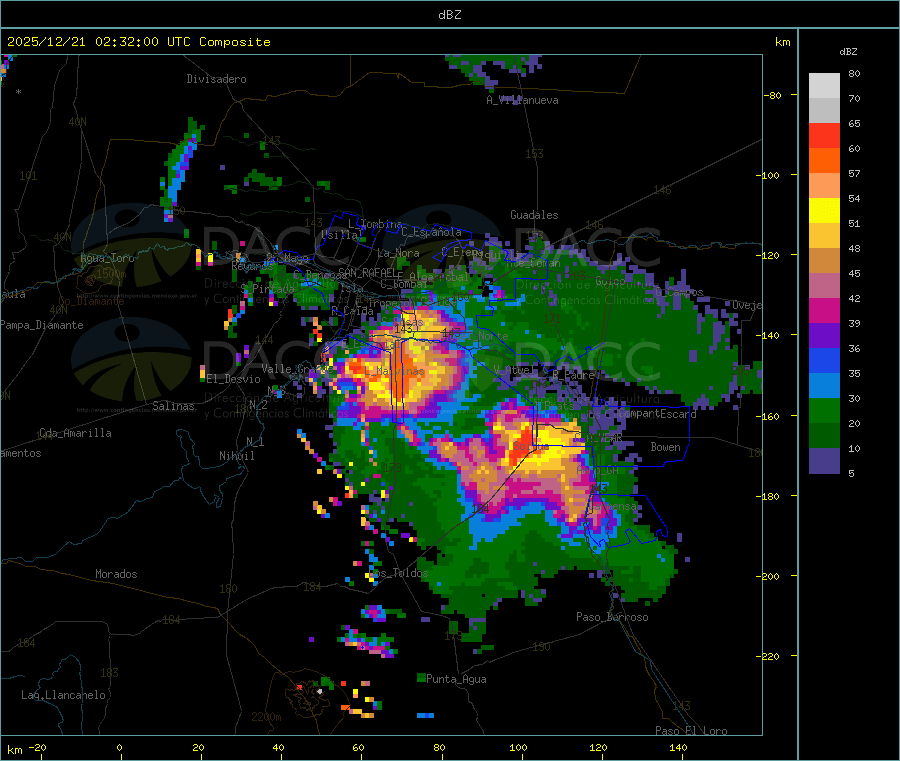Click the light blue 30-35 dBZ legend swatch
The height and width of the screenshot is (761, 900).
tap(824, 386)
